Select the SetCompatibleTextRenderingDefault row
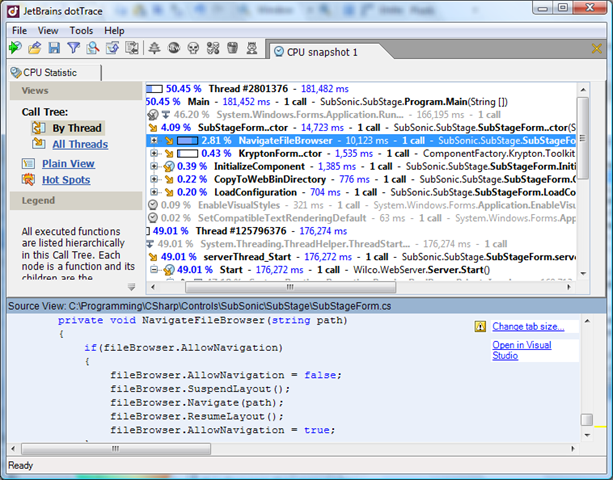613x480 pixels. pyautogui.click(x=361, y=218)
